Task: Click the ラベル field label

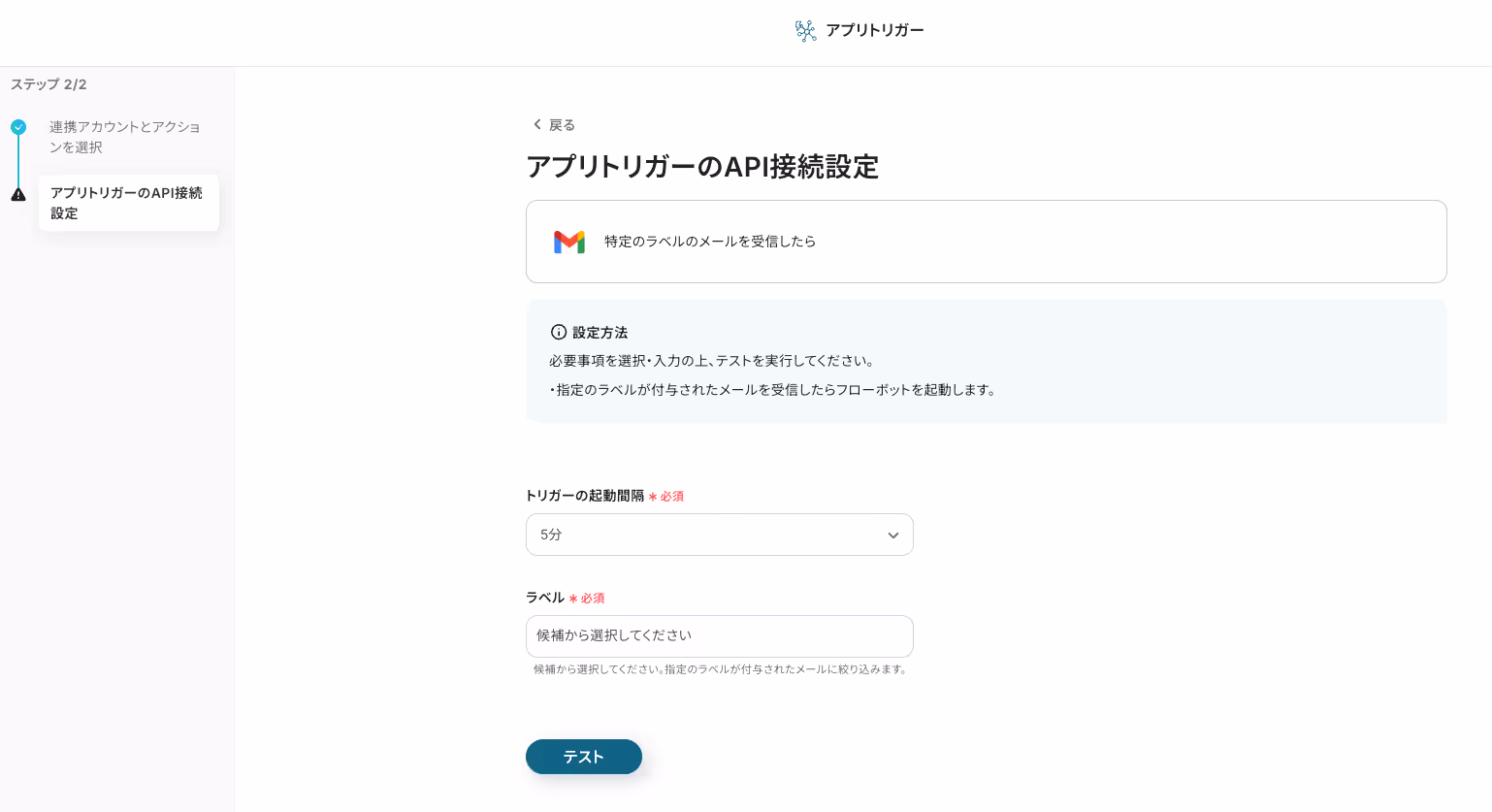Action: coord(545,598)
